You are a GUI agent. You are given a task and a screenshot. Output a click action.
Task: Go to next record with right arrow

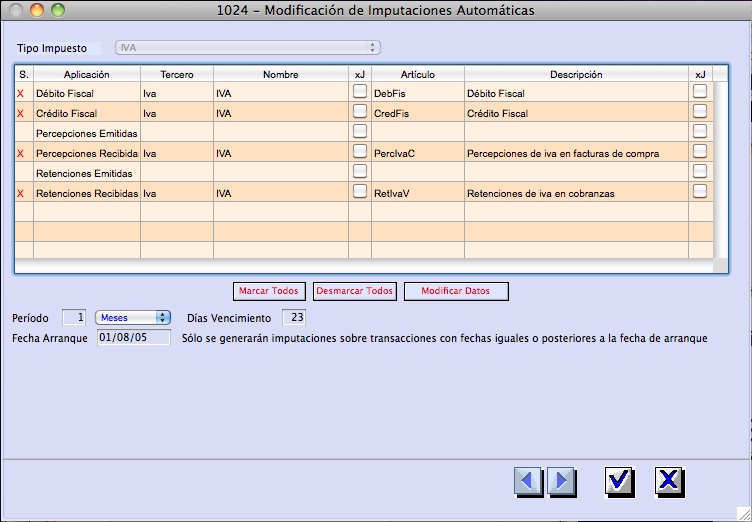(561, 481)
